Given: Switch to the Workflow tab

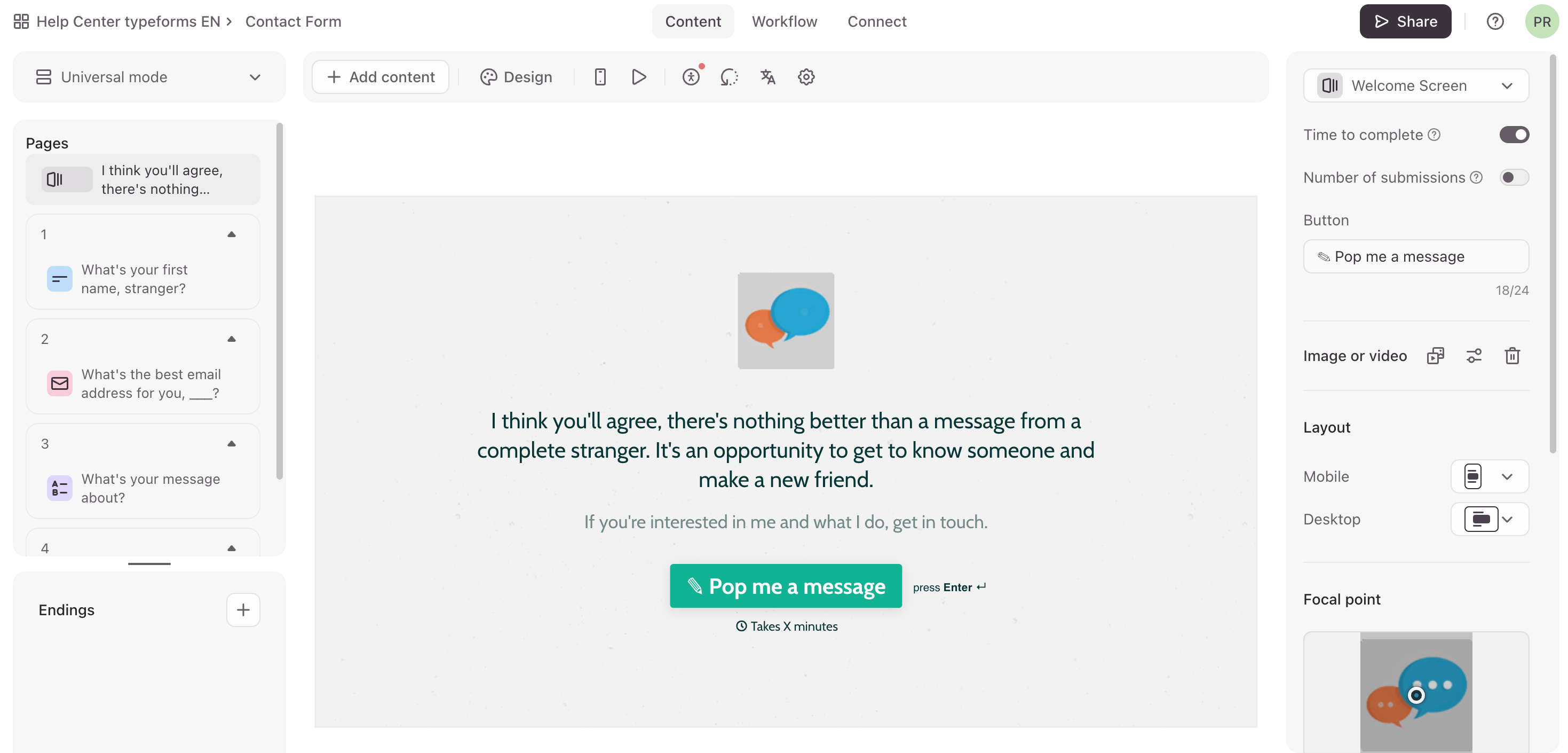Looking at the screenshot, I should pyautogui.click(x=784, y=22).
